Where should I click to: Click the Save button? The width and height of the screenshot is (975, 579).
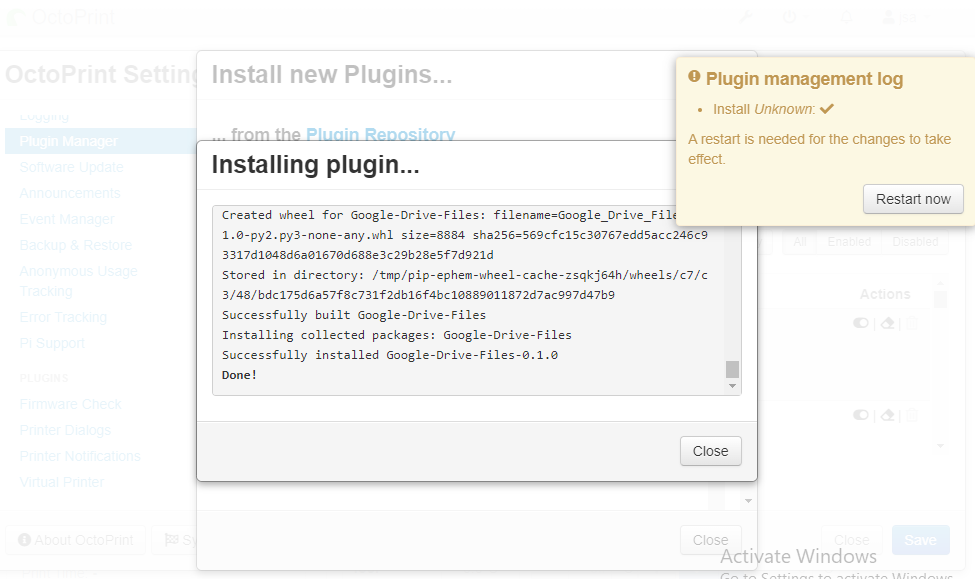click(x=919, y=539)
